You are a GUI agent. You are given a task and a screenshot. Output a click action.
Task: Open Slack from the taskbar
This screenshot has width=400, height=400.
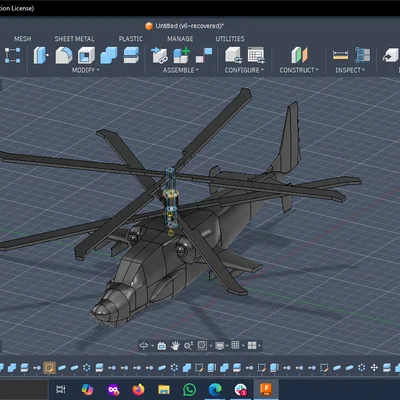241,389
